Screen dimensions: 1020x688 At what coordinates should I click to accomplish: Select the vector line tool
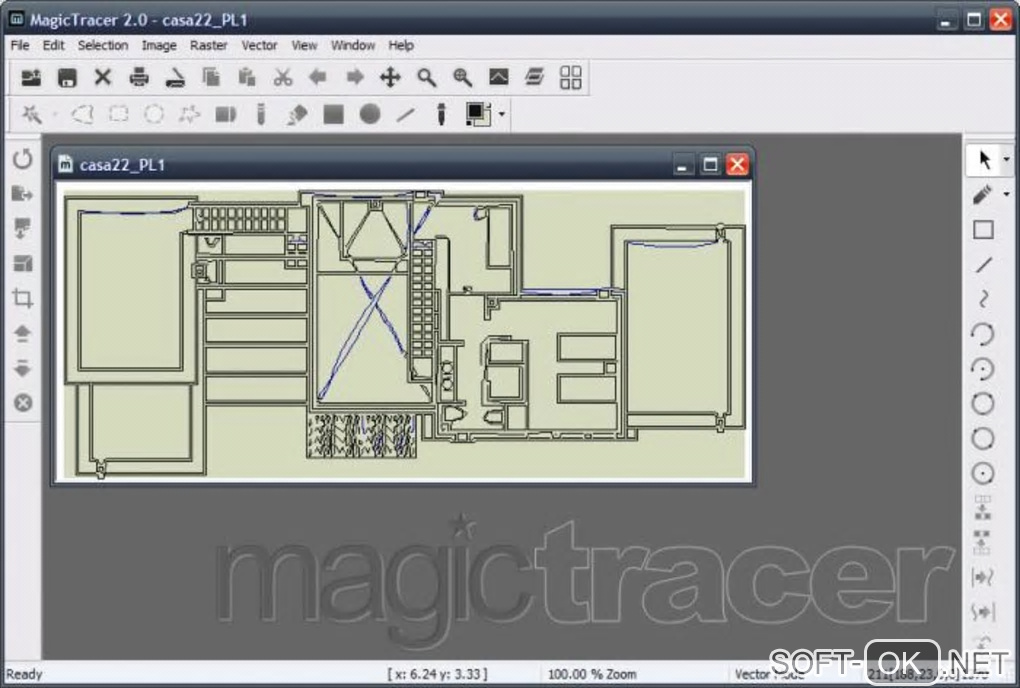click(x=983, y=265)
